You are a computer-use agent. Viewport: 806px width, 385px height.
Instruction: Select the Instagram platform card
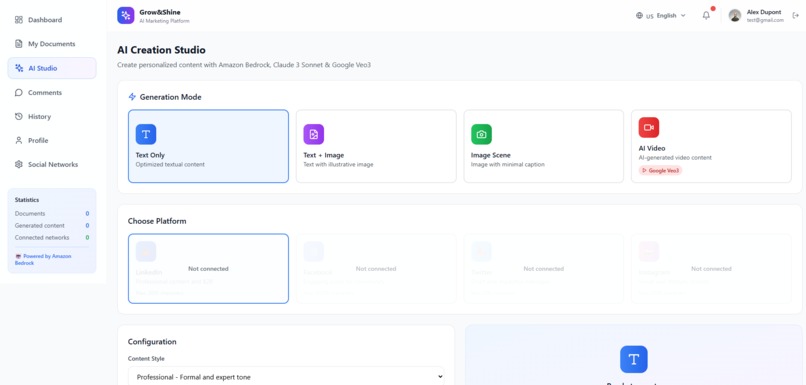[x=711, y=269]
